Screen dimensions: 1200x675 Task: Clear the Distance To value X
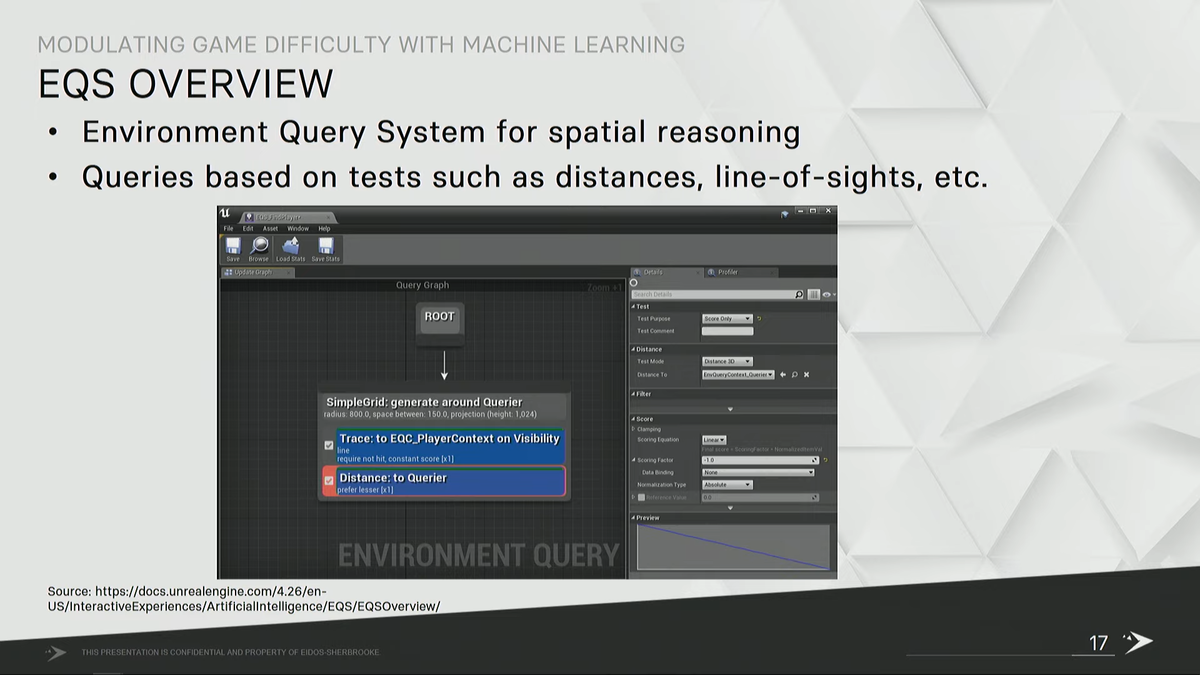807,374
